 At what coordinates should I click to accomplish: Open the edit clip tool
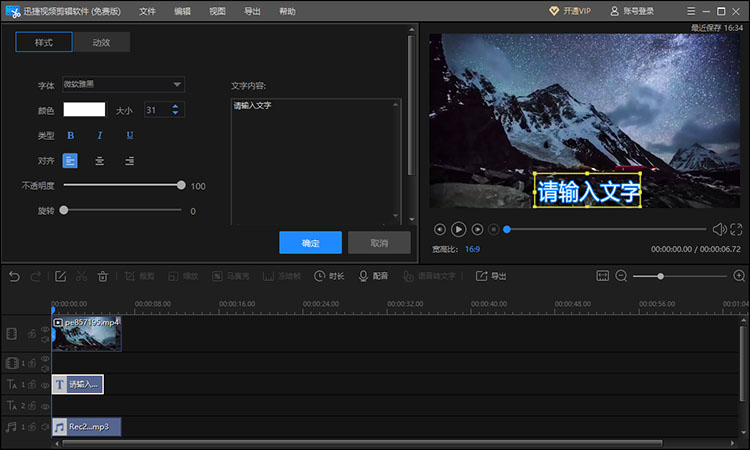pyautogui.click(x=60, y=276)
